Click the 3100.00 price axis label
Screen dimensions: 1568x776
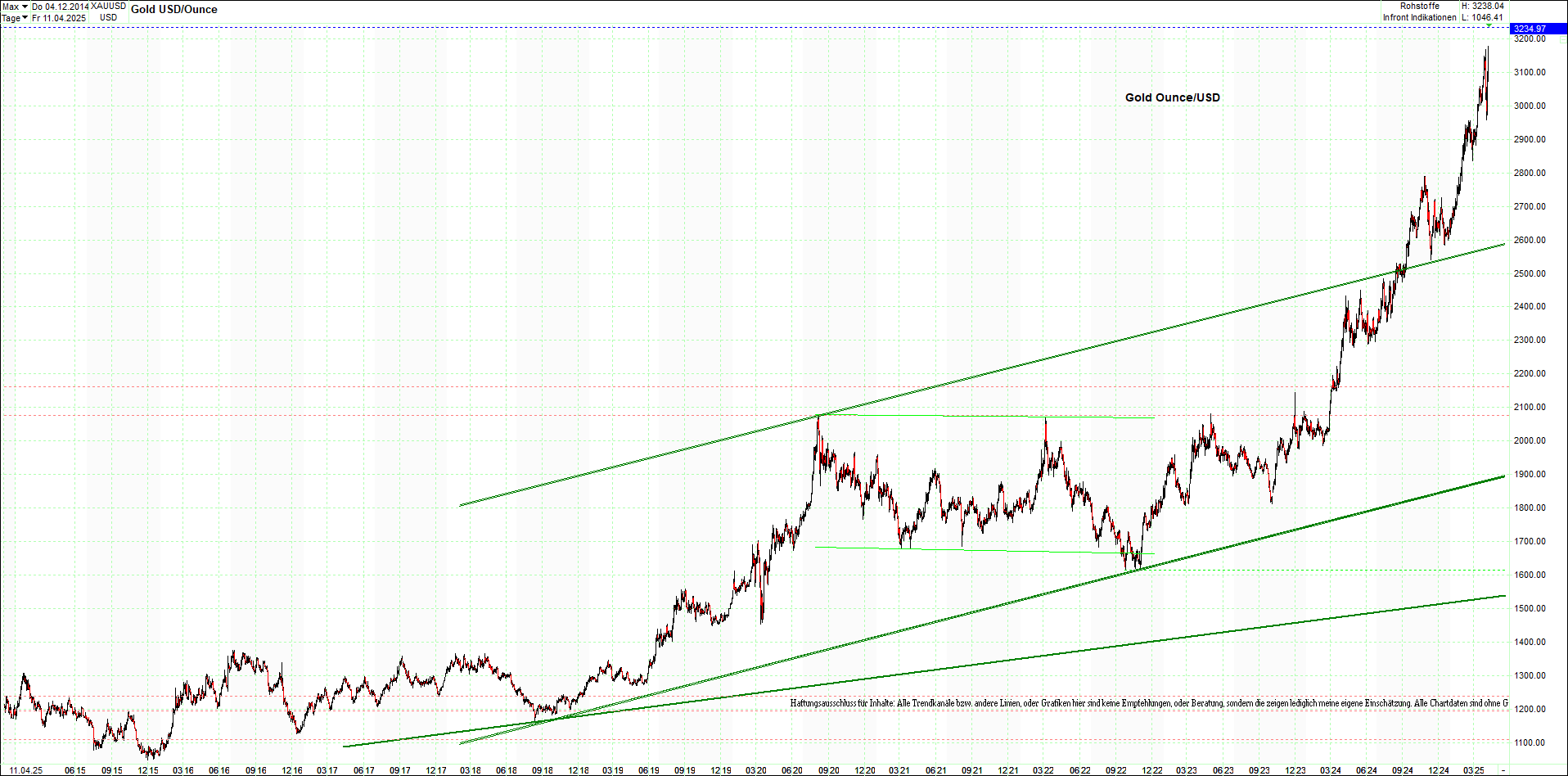(1530, 72)
